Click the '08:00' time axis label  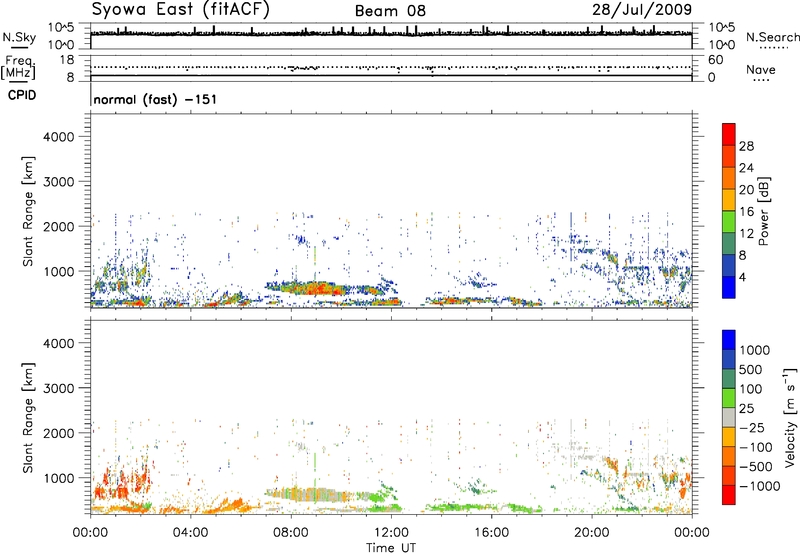pos(291,533)
